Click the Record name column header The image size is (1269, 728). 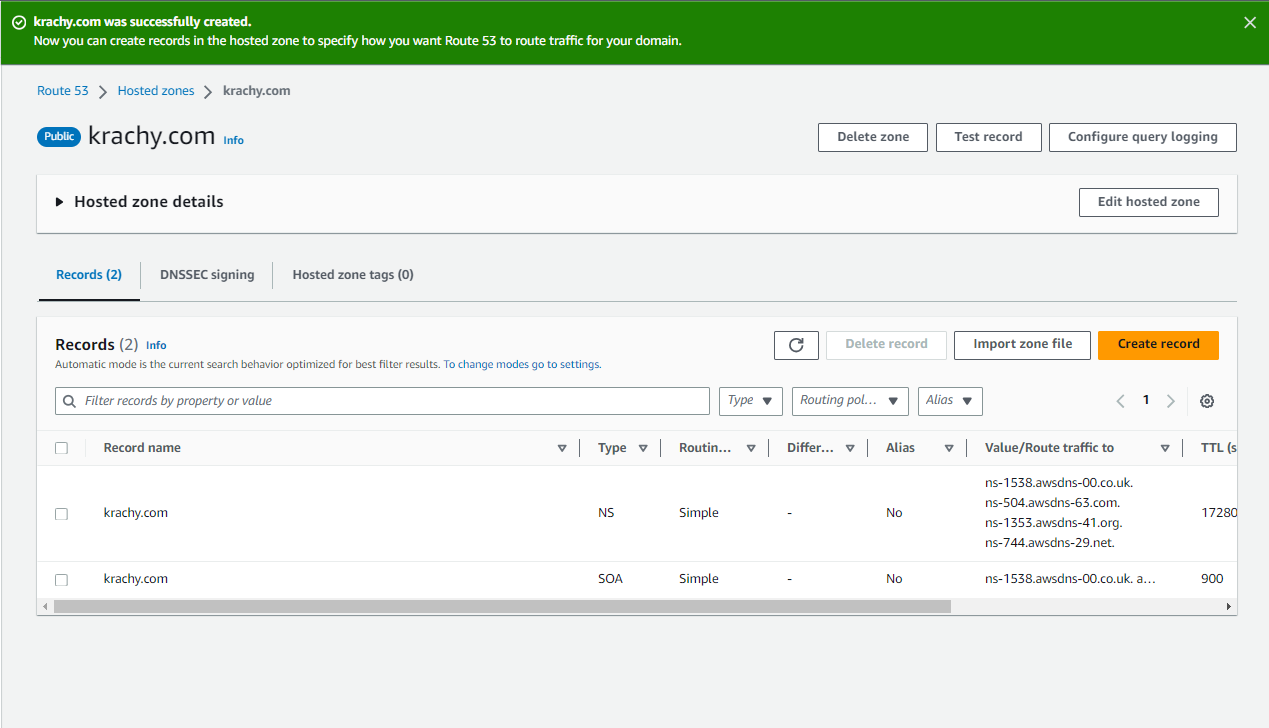coord(142,448)
